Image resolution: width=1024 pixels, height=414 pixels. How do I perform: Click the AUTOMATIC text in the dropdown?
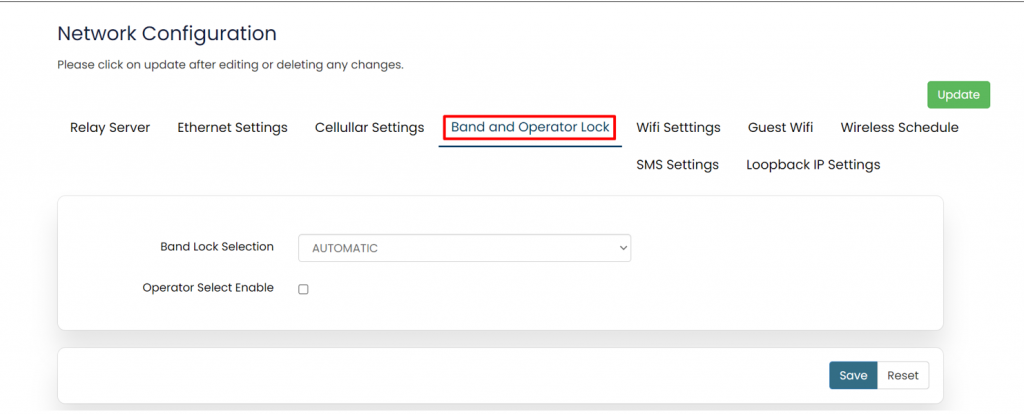(344, 248)
